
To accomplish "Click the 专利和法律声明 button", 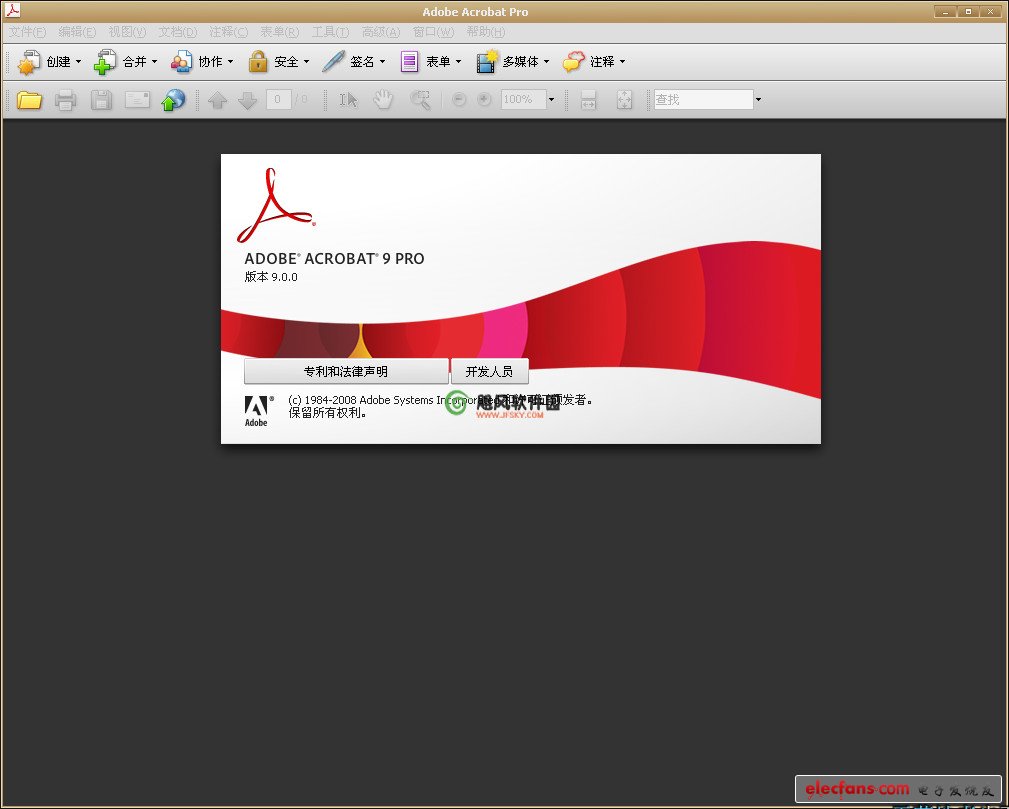I will point(346,371).
